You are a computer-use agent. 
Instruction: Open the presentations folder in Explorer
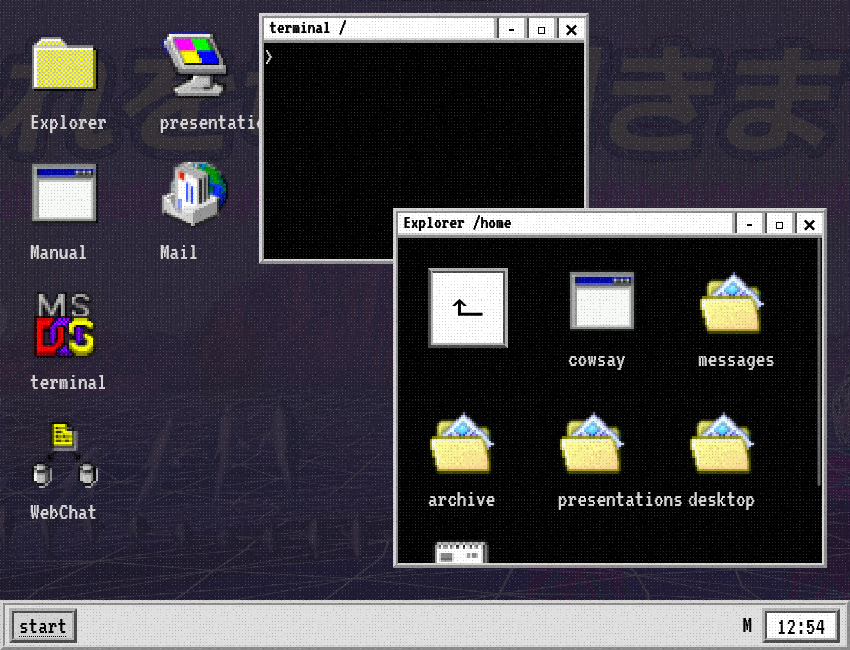(592, 445)
